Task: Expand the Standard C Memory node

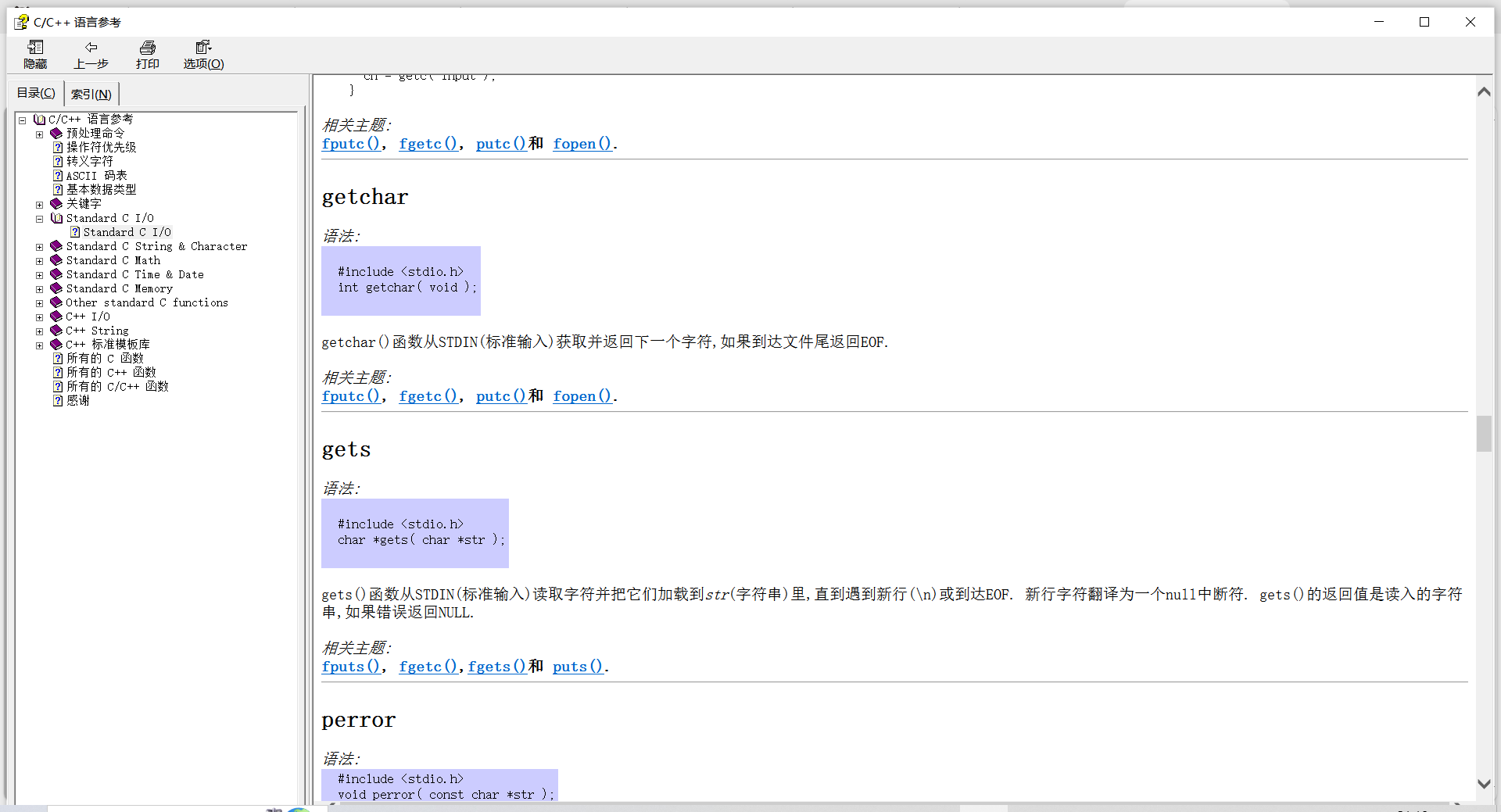Action: coord(40,289)
